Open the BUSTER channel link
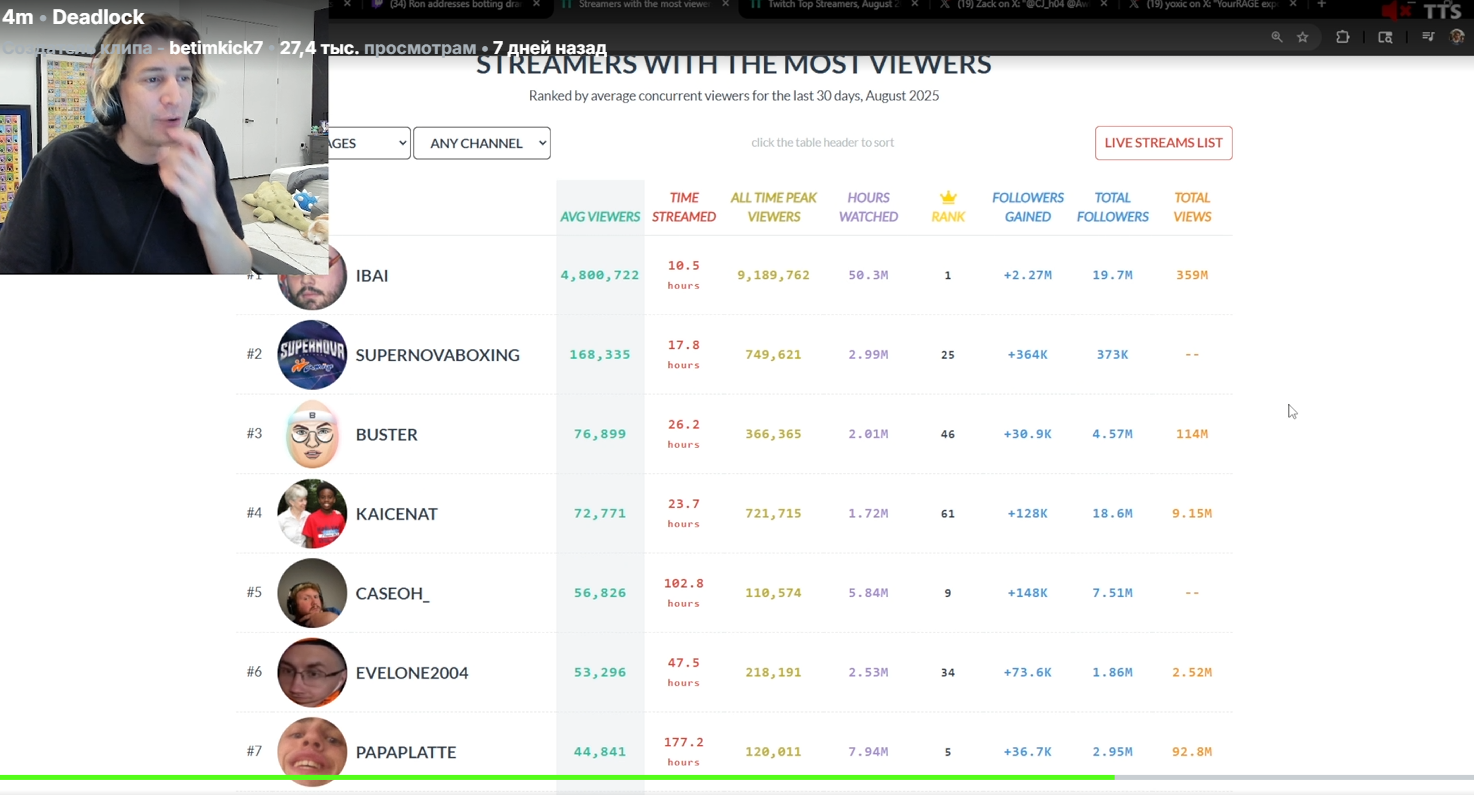The height and width of the screenshot is (795, 1474). coord(387,434)
